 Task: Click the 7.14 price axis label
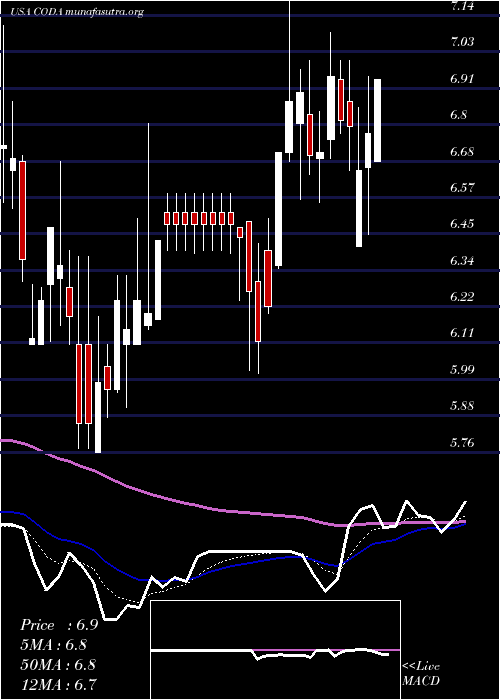click(463, 6)
